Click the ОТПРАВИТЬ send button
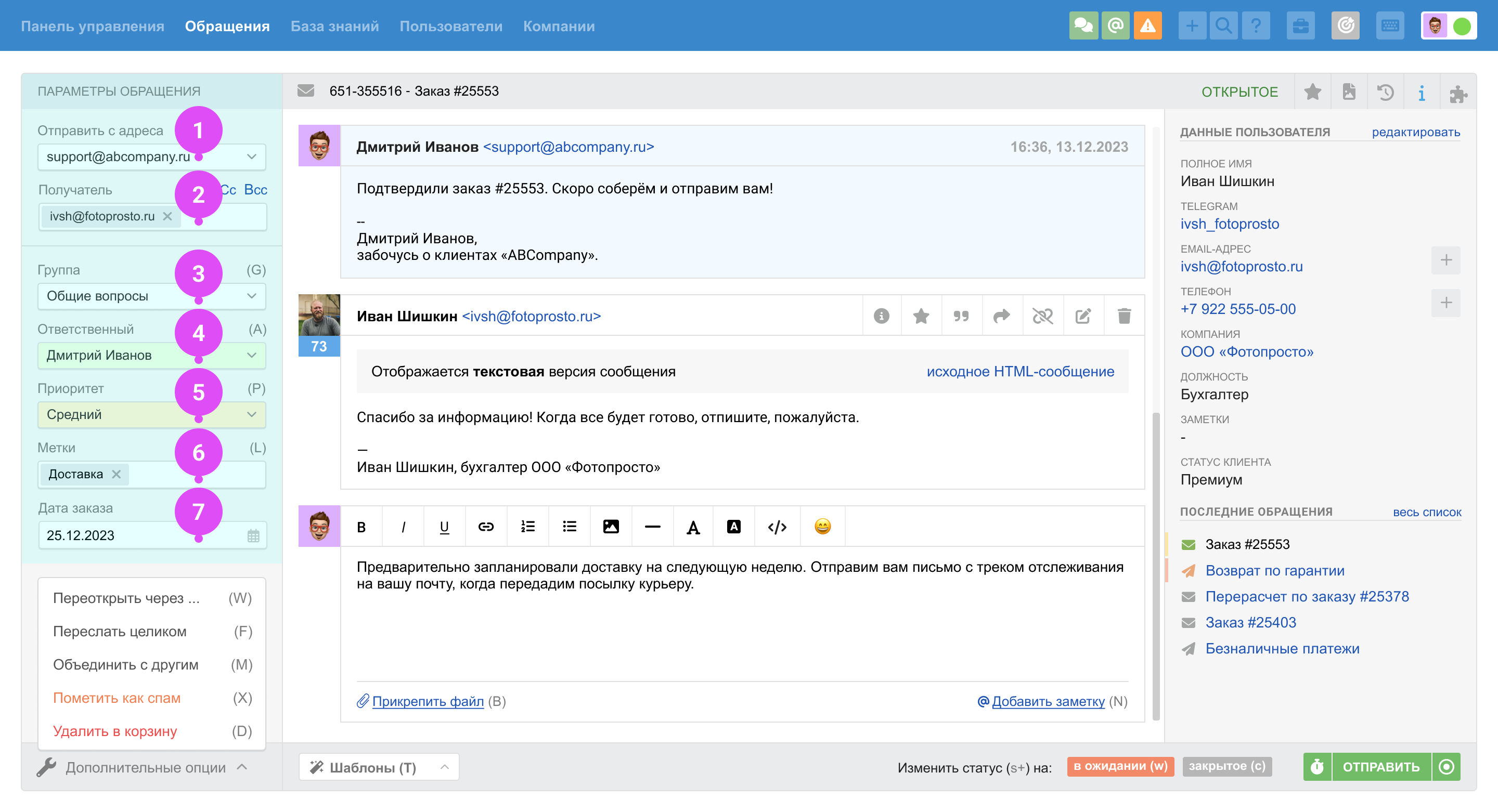The image size is (1498, 812). tap(1380, 767)
